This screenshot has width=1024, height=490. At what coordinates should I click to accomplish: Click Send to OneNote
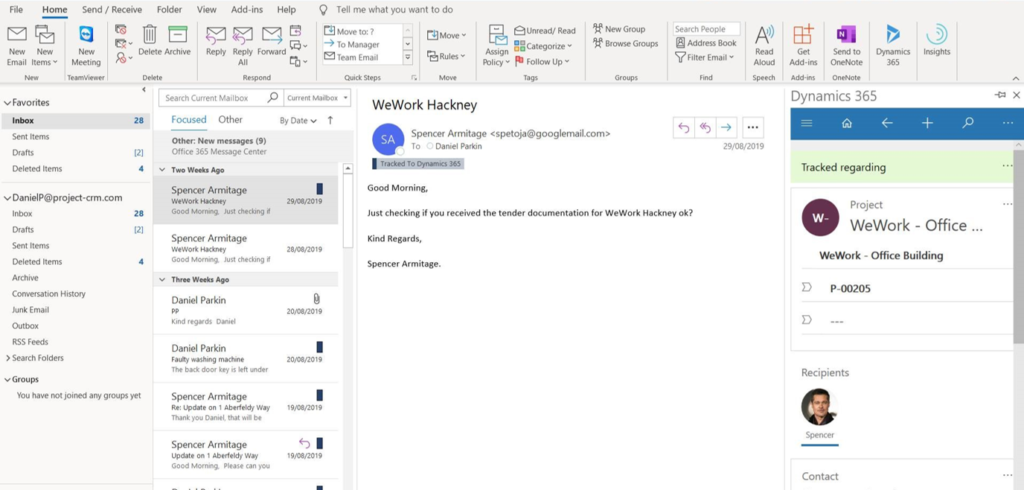coord(846,46)
